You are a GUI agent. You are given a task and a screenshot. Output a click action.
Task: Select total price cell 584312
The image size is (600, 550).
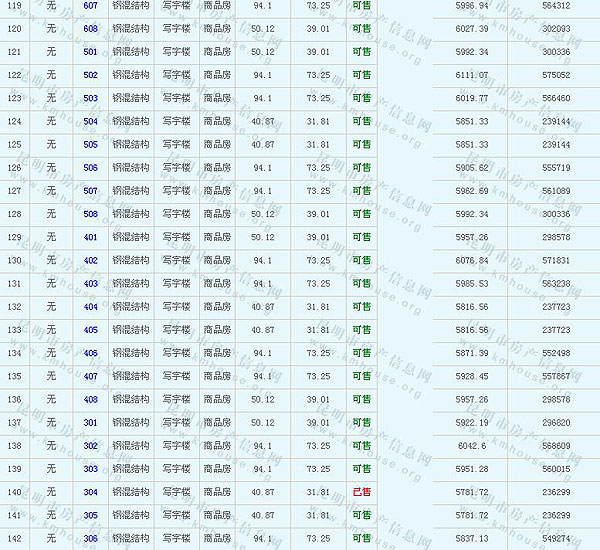click(555, 6)
